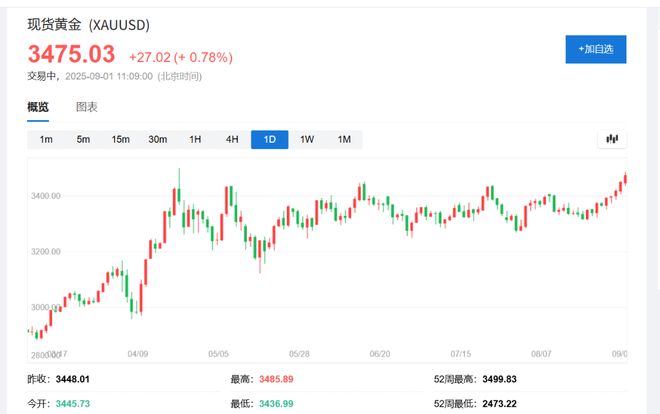Viewport: 660px width, 414px height.
Task: Click the 加自选 add-to-watchlist button
Action: (x=595, y=48)
